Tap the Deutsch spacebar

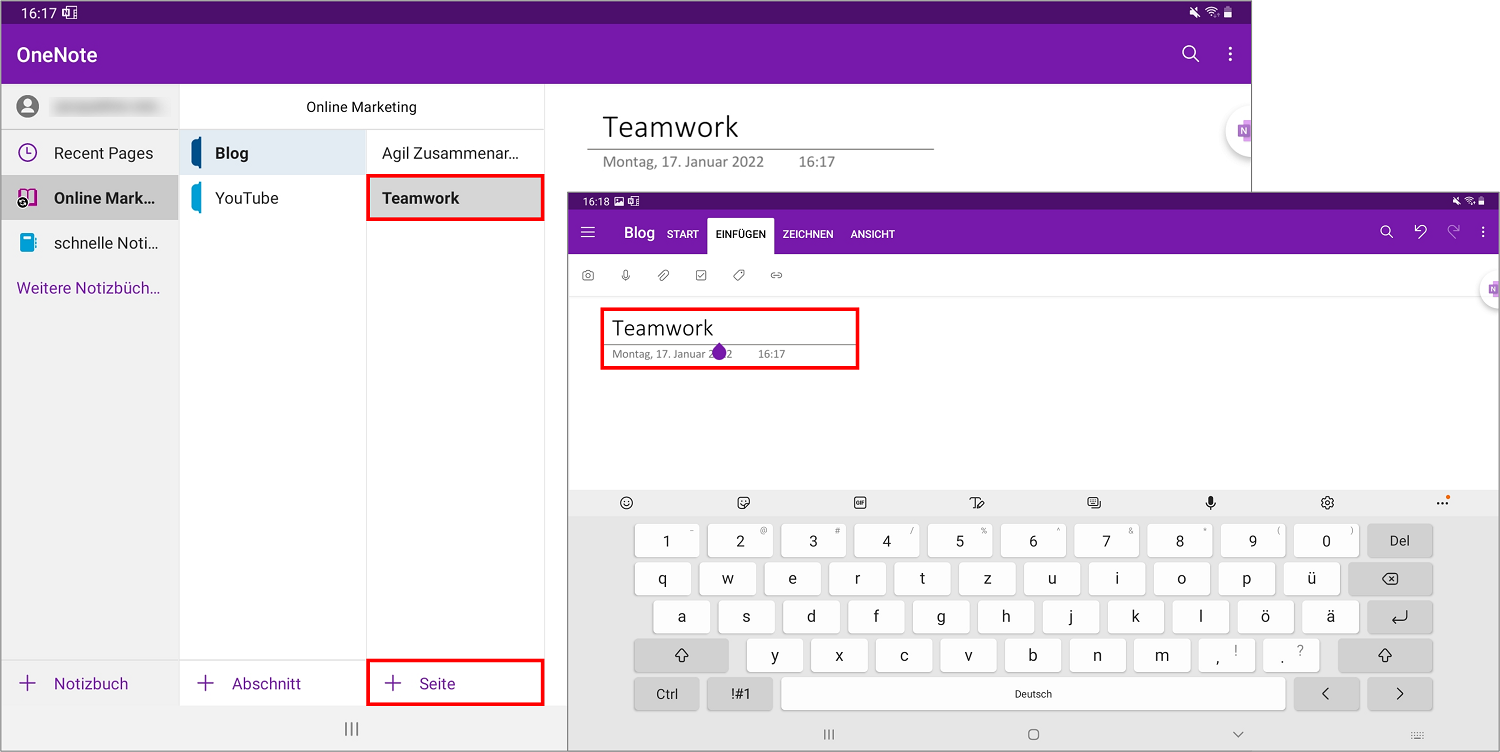pyautogui.click(x=1033, y=694)
